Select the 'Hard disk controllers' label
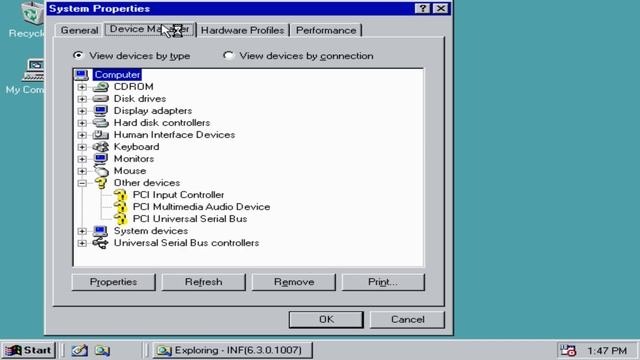This screenshot has height=360, width=640. click(162, 123)
